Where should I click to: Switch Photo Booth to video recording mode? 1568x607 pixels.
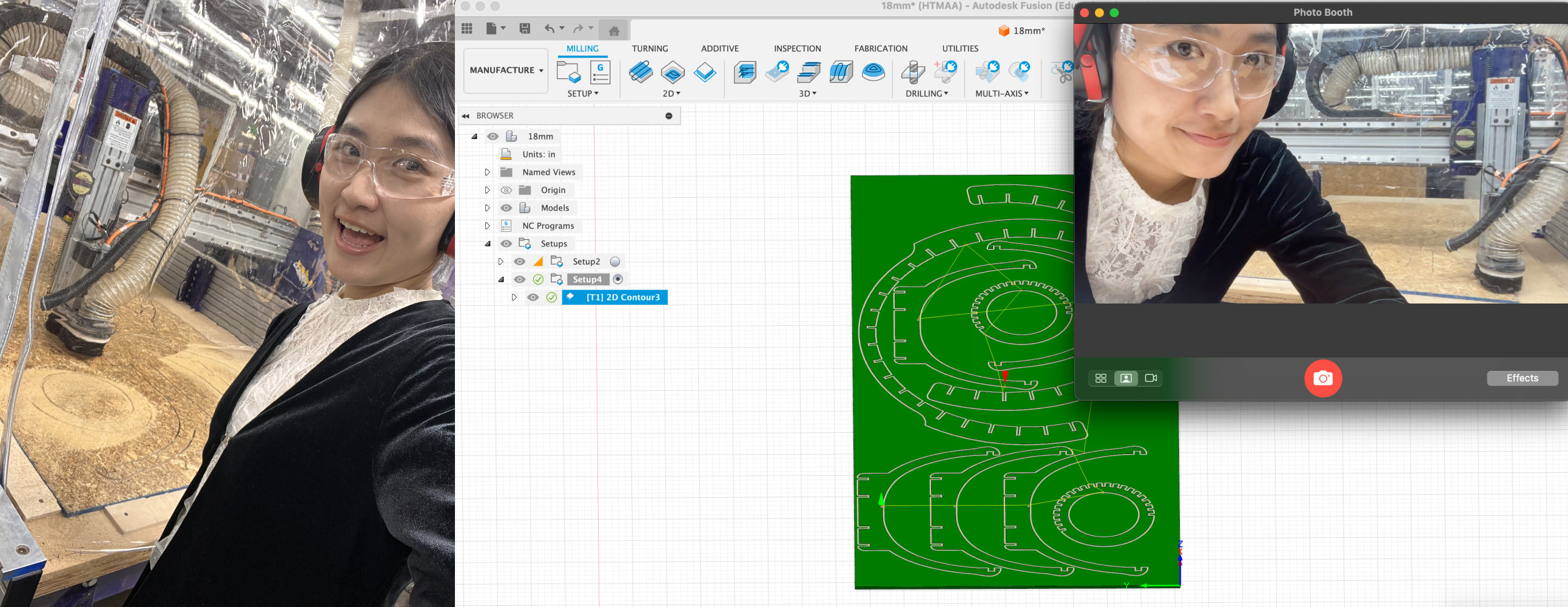pos(1151,378)
